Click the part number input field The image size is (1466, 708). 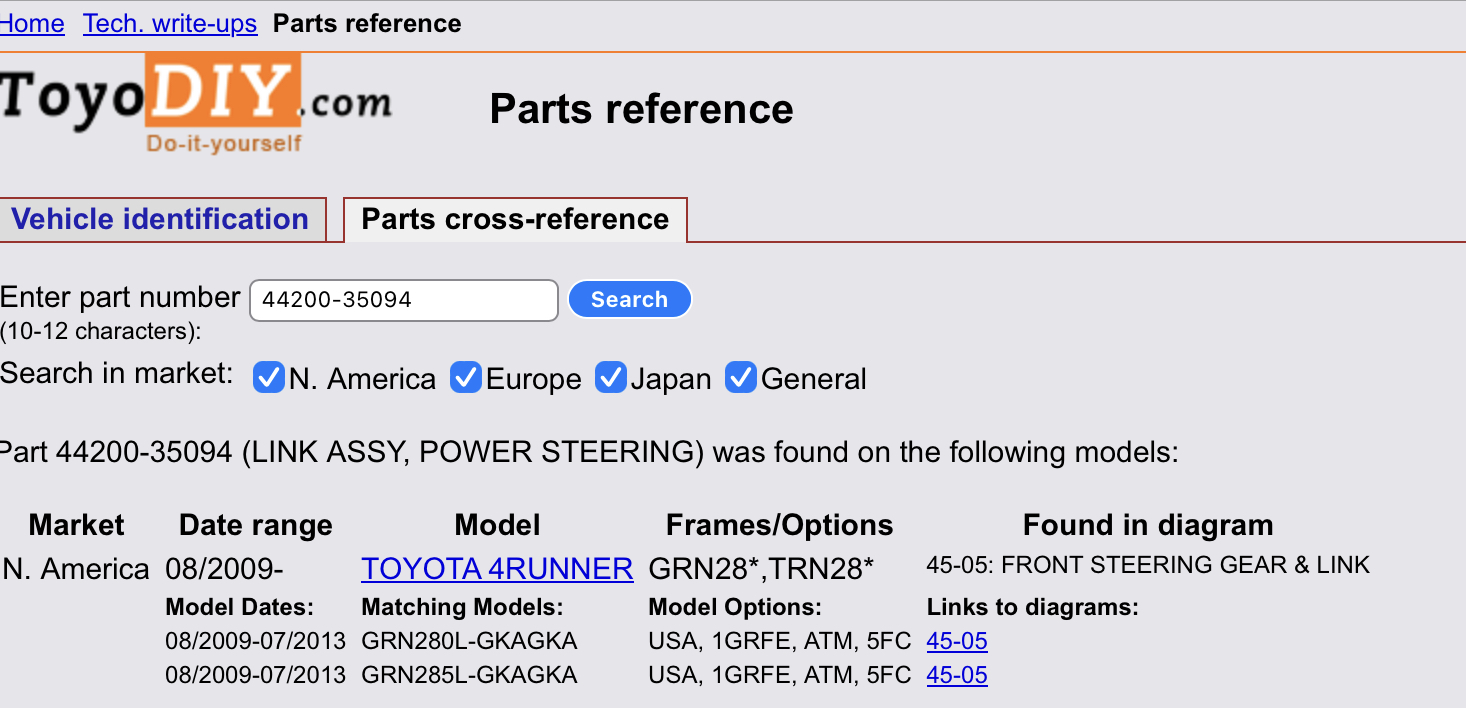(x=404, y=300)
